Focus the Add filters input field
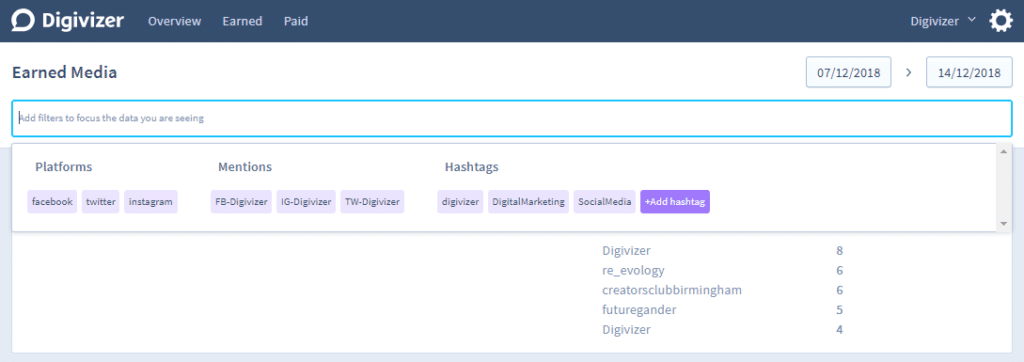 pyautogui.click(x=512, y=118)
